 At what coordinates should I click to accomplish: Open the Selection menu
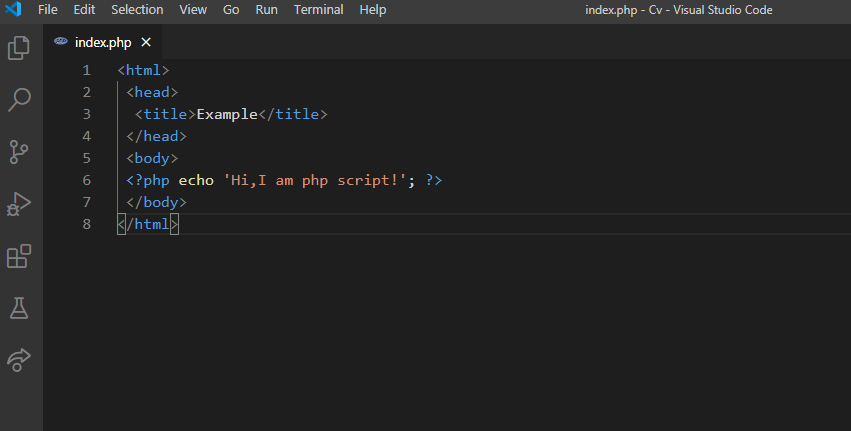tap(137, 10)
